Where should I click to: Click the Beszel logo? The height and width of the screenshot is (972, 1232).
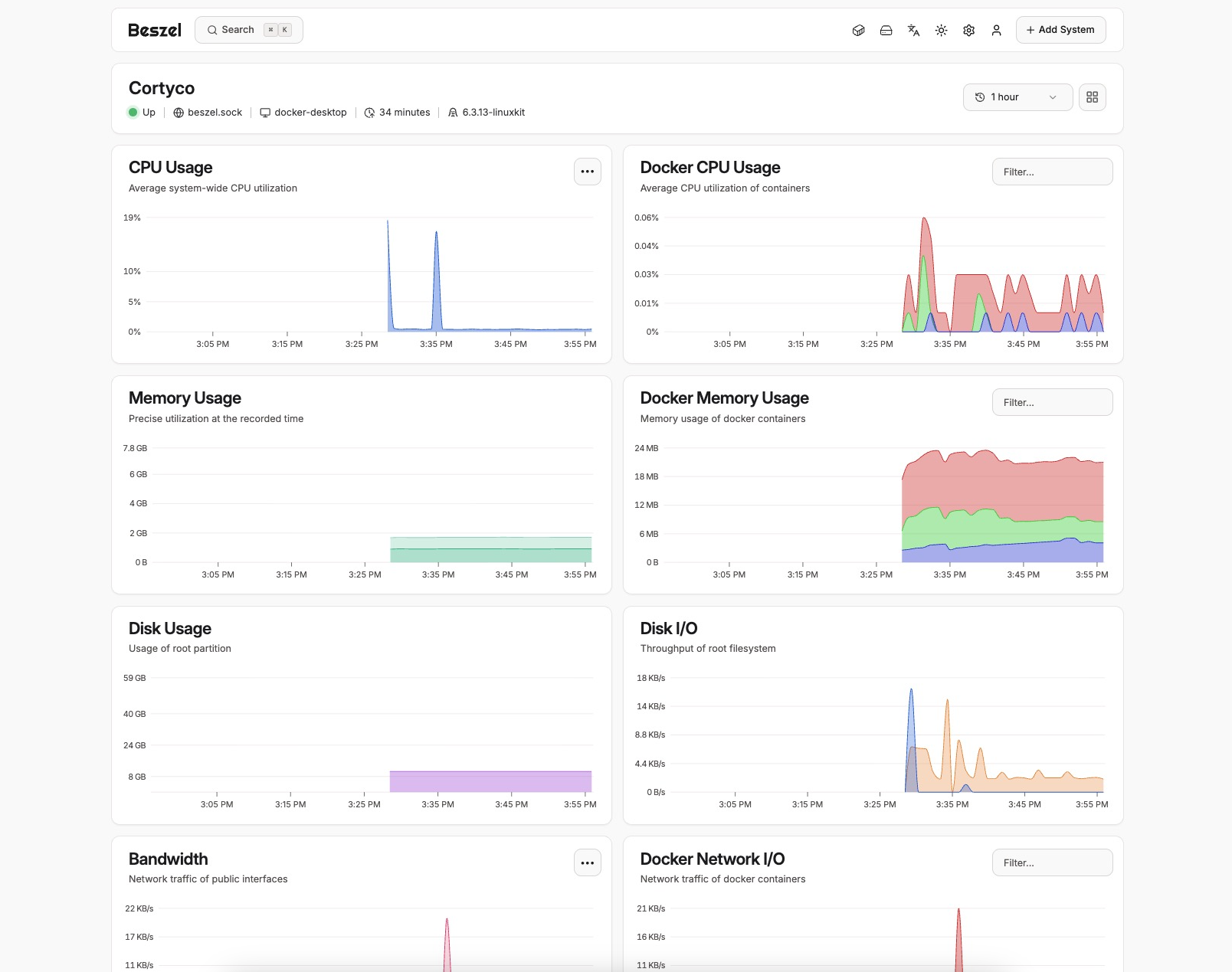point(155,30)
